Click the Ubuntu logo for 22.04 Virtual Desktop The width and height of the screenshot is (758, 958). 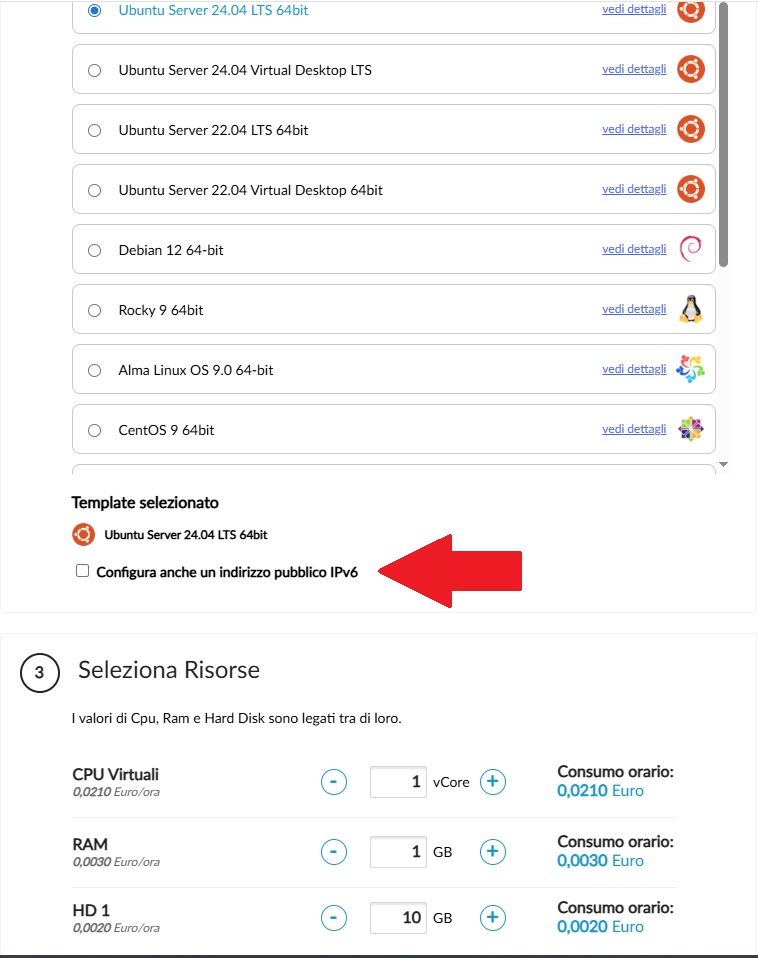point(691,189)
